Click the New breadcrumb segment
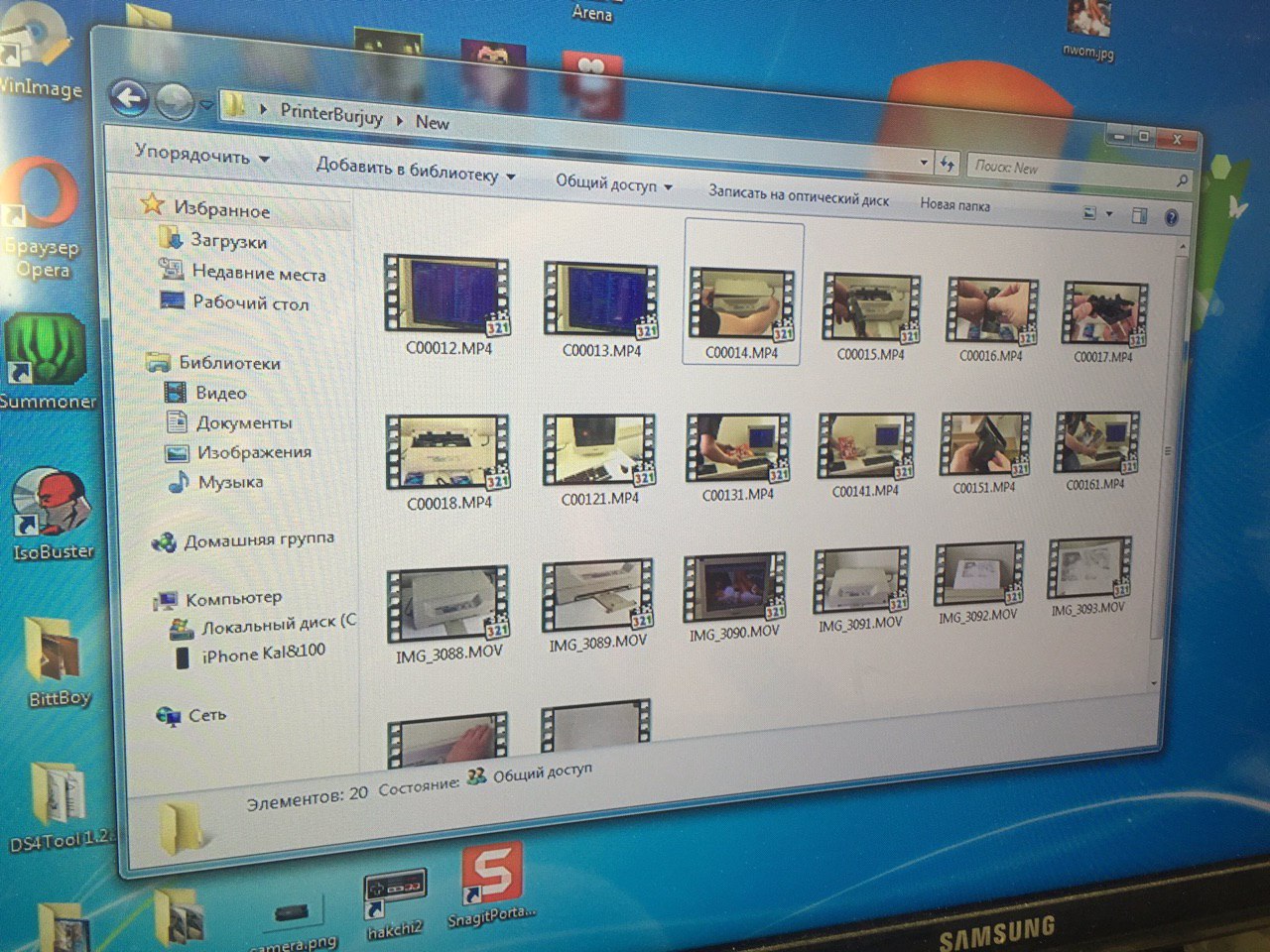The width and height of the screenshot is (1270, 952). tap(432, 122)
